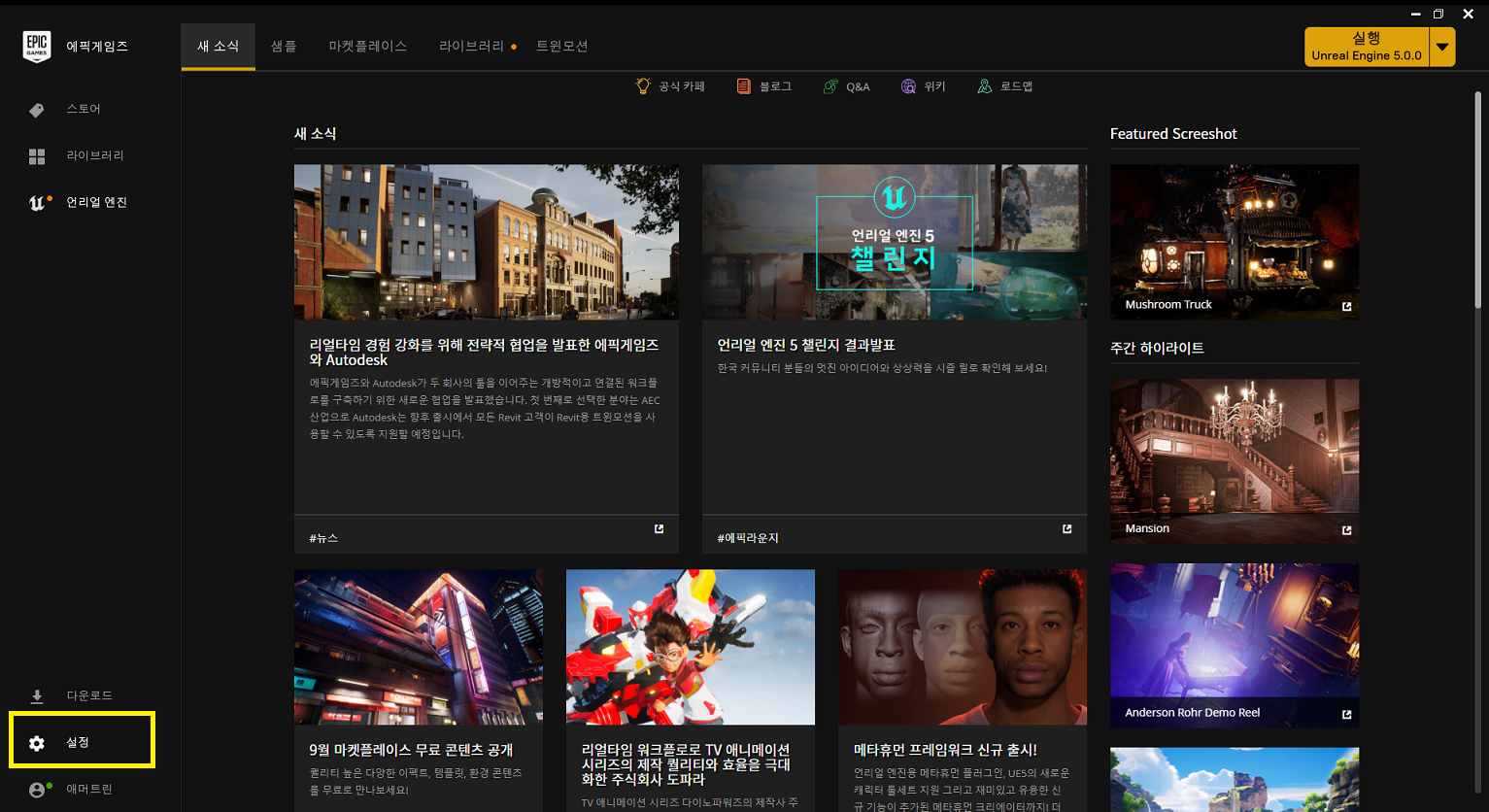This screenshot has height=812, width=1489.
Task: Expand the engine version dropdown arrow
Action: point(1442,47)
